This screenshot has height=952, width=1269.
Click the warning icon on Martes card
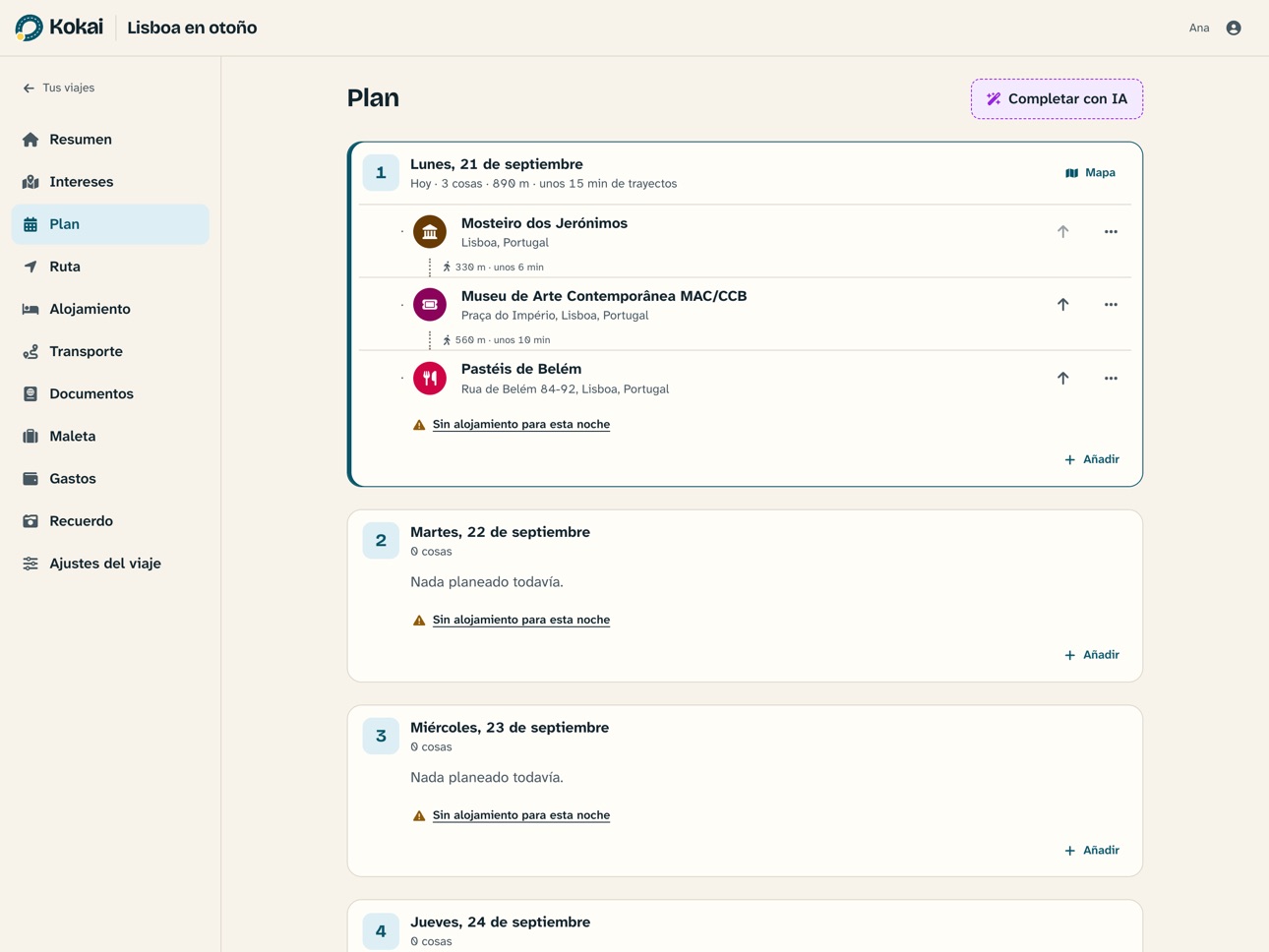coord(419,621)
